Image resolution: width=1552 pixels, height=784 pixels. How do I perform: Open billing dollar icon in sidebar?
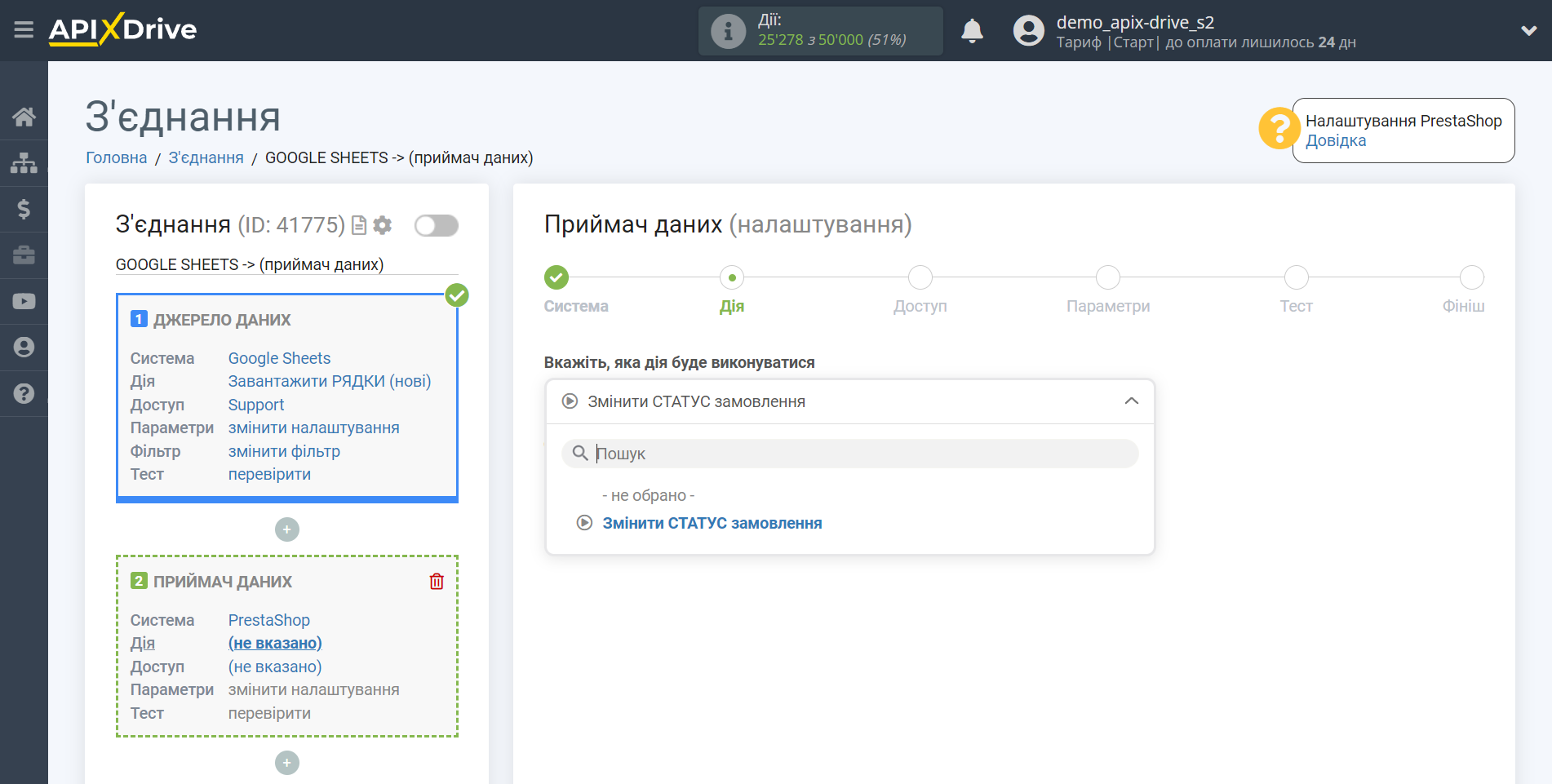[x=24, y=209]
